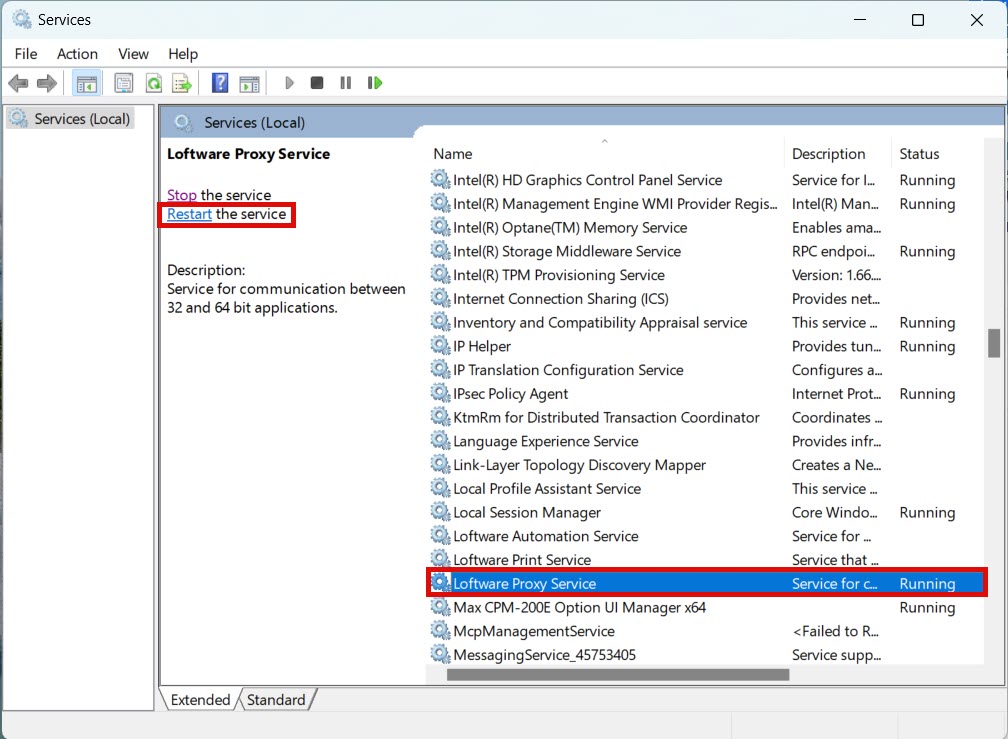Select the Loftware Print Service row

521,560
